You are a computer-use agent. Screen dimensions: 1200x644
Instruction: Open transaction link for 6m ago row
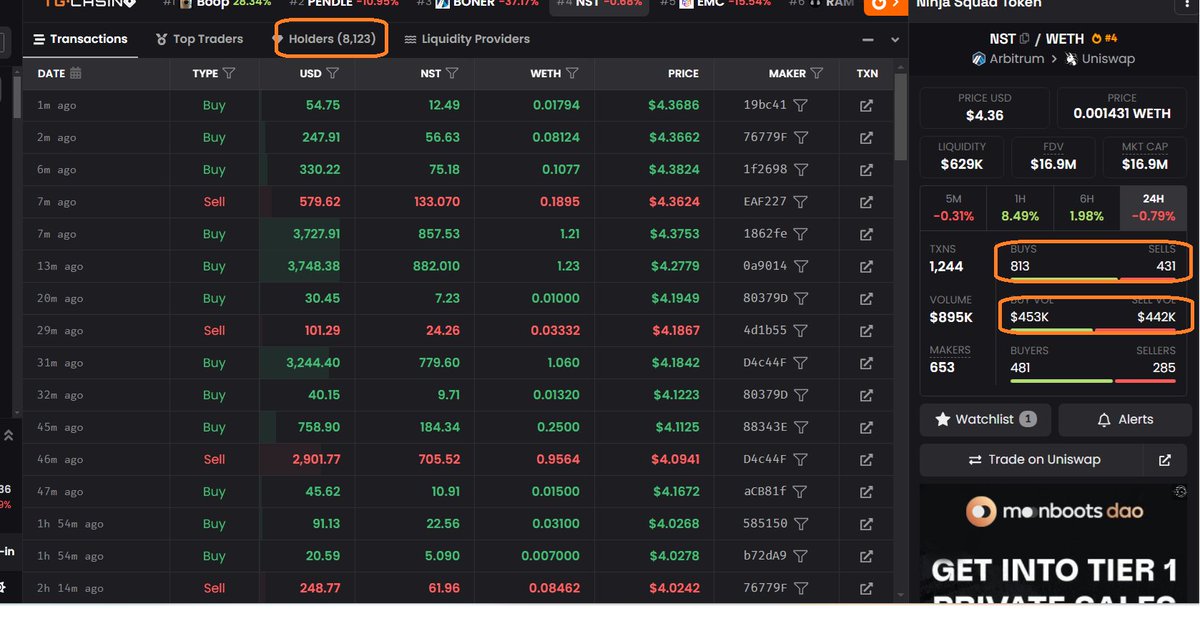[866, 170]
